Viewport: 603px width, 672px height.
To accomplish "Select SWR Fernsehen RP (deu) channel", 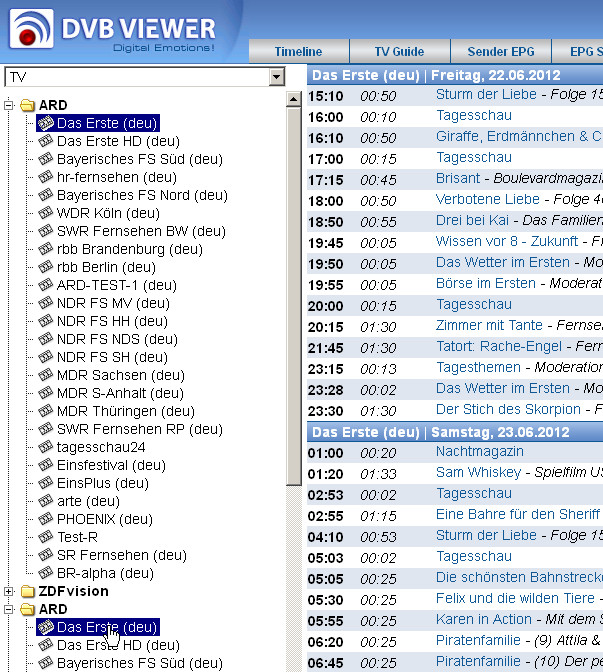I will point(140,429).
